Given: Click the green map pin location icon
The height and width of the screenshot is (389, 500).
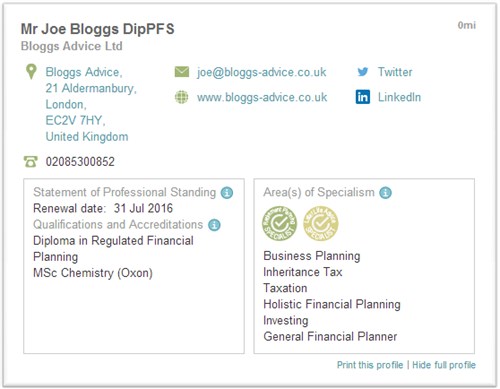Looking at the screenshot, I should pos(31,72).
